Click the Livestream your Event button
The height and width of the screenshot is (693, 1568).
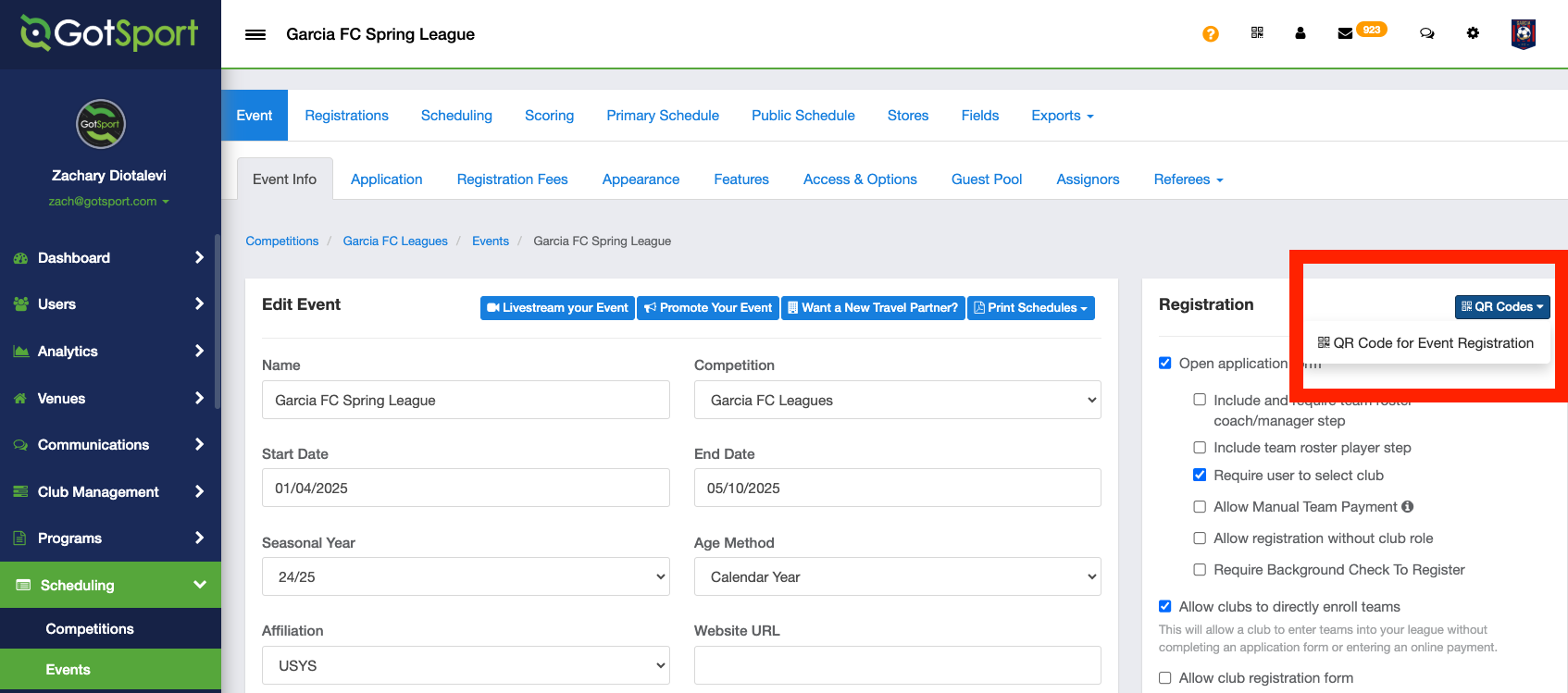coord(557,308)
